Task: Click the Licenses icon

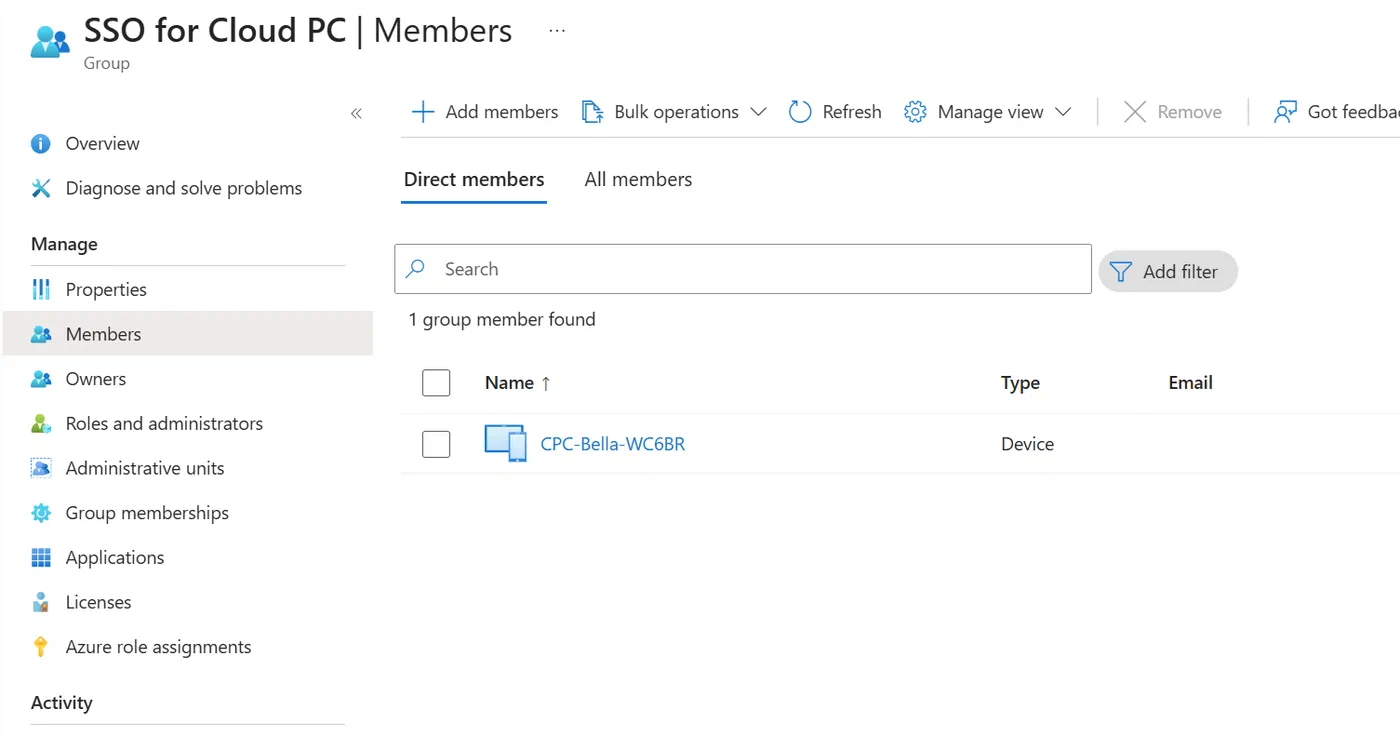Action: pyautogui.click(x=41, y=602)
